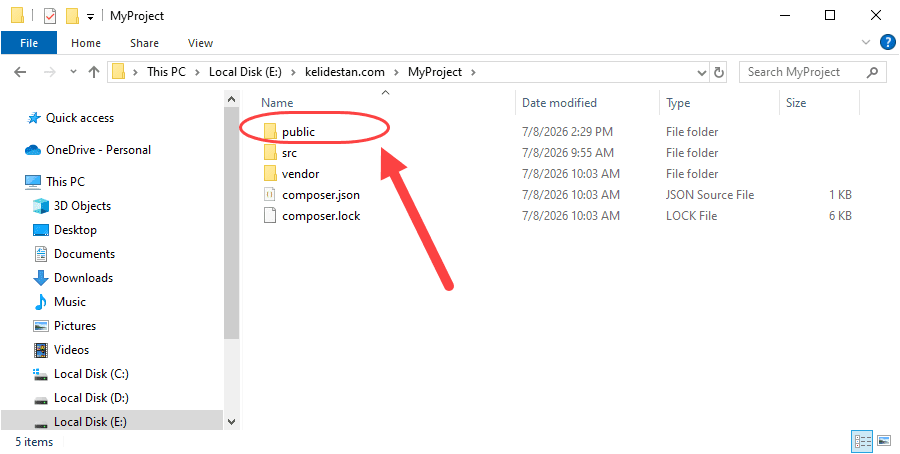Click the Properties quick access toolbar icon

(x=50, y=16)
